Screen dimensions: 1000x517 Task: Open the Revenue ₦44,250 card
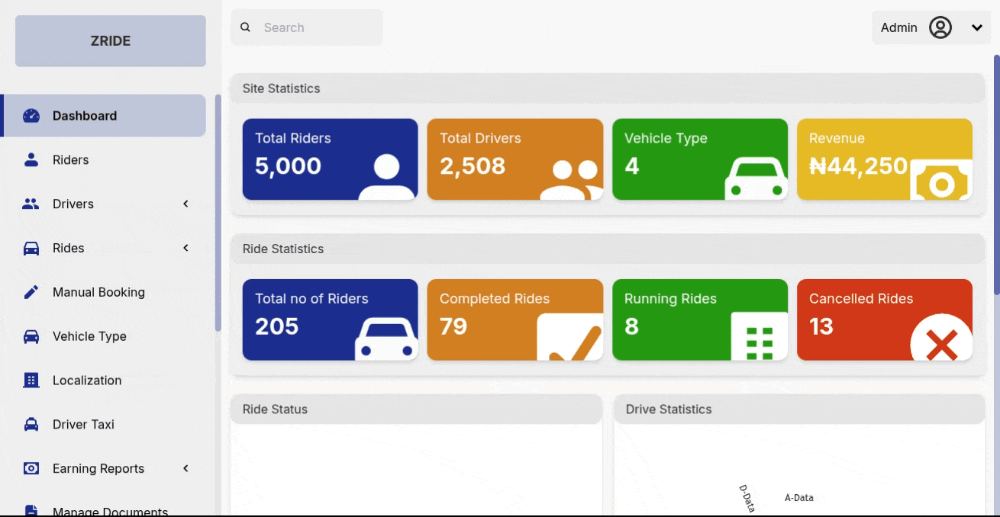click(885, 159)
